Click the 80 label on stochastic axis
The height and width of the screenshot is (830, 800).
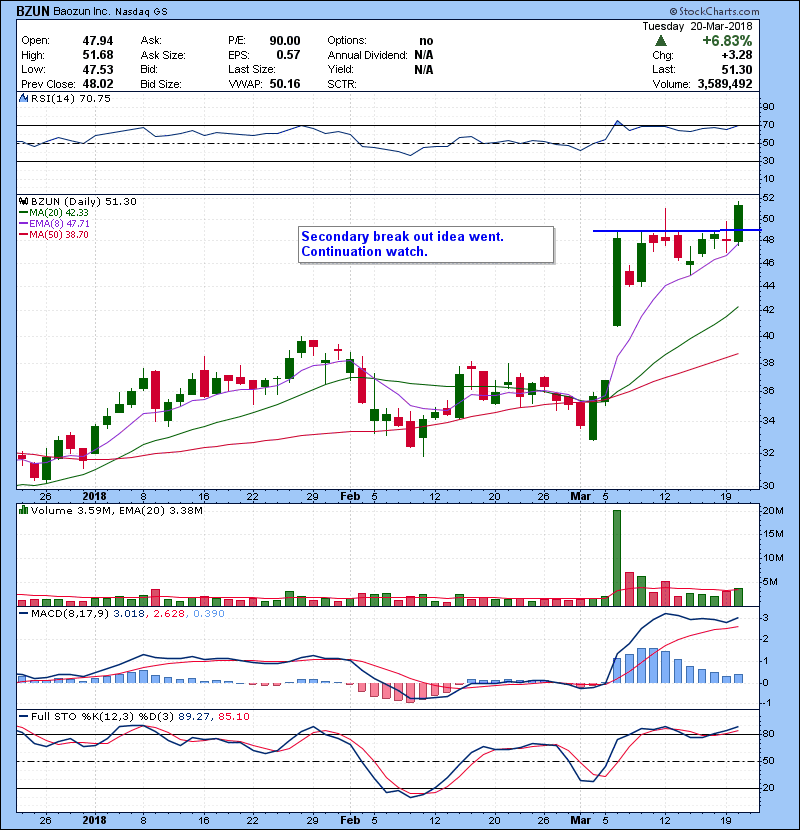768,734
